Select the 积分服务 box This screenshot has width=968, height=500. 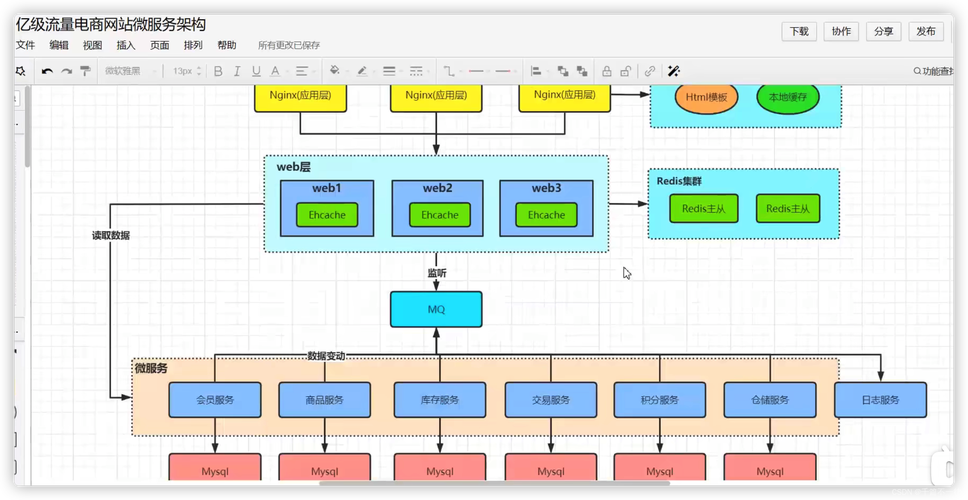(x=660, y=400)
